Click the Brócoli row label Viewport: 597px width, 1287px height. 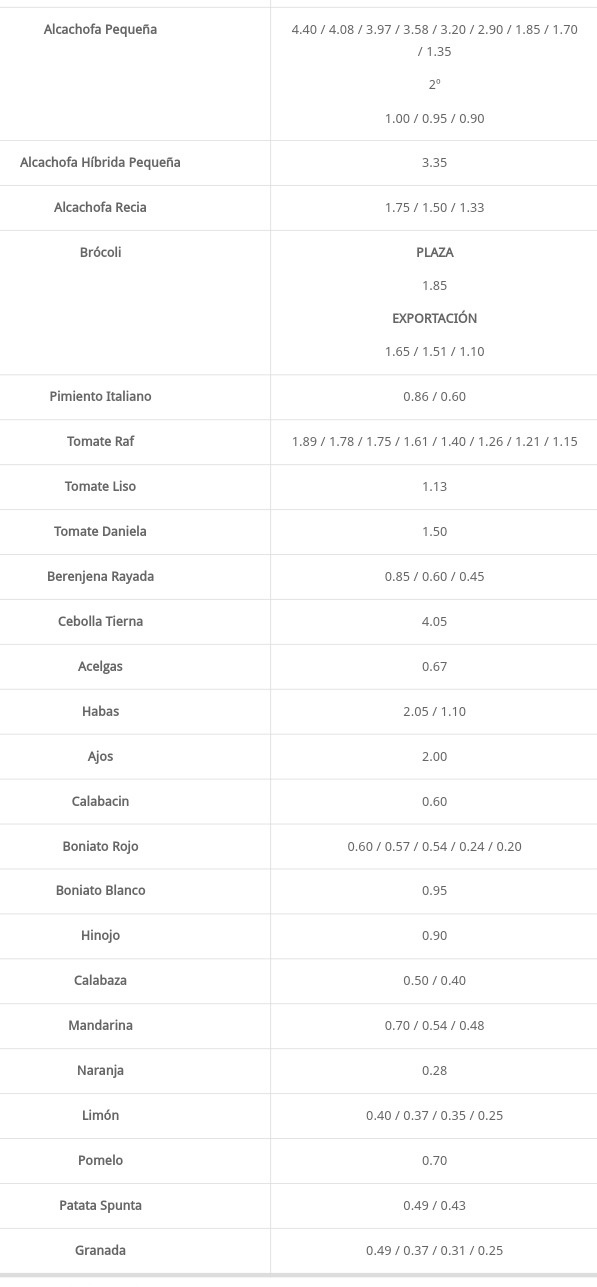(100, 252)
